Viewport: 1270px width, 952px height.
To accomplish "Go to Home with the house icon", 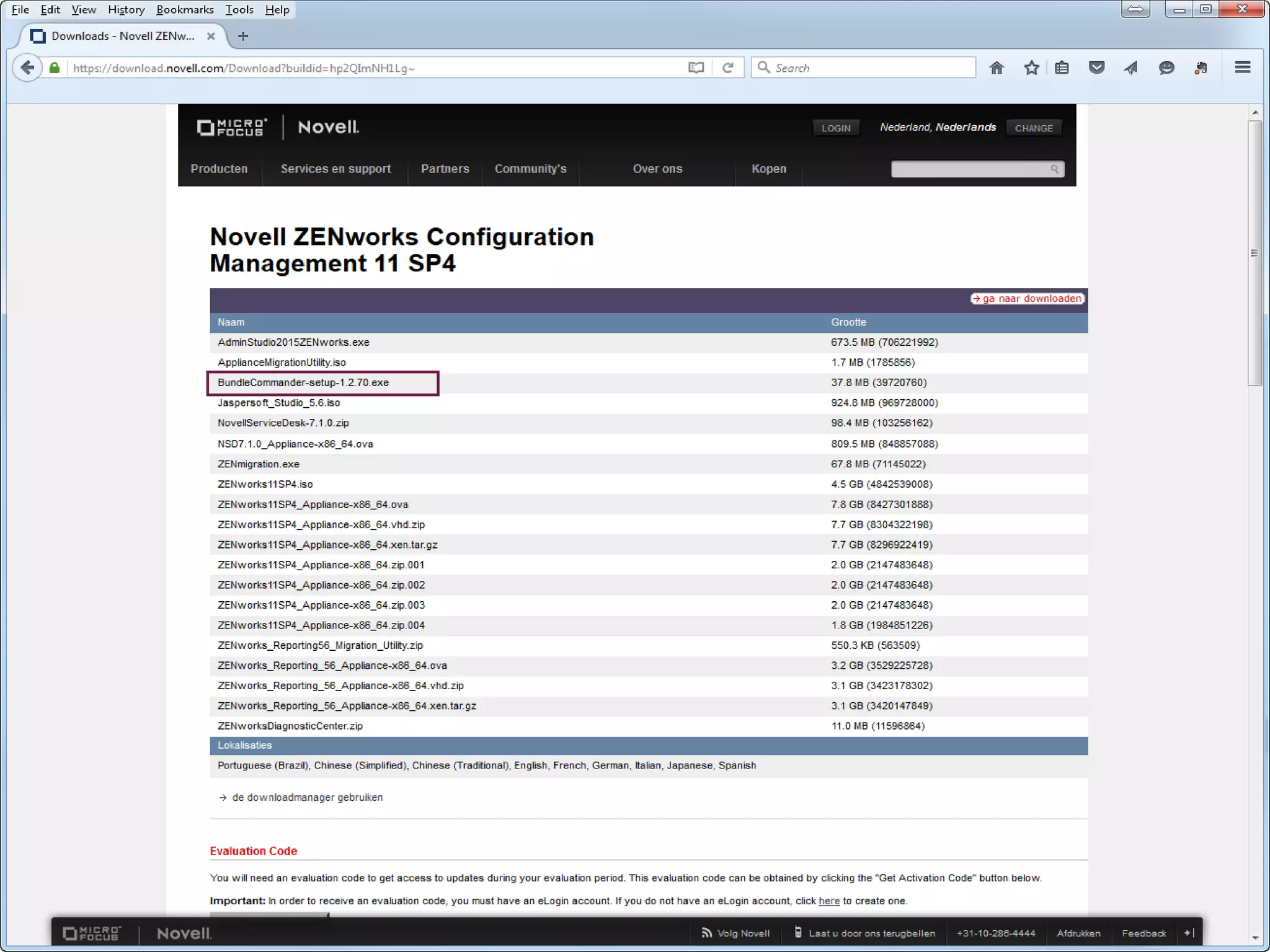I will pos(997,68).
